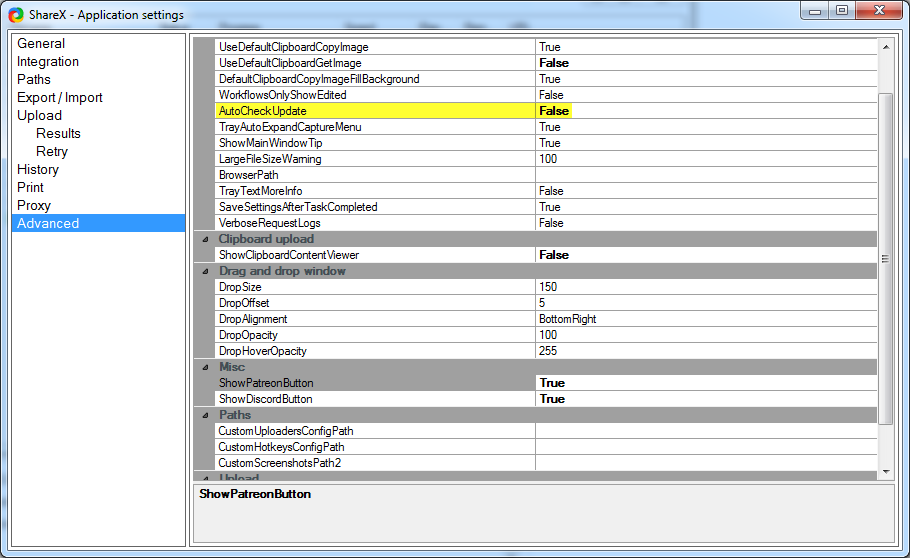Click the CustomUploadersConfigPath value field
The image size is (910, 558).
(706, 431)
